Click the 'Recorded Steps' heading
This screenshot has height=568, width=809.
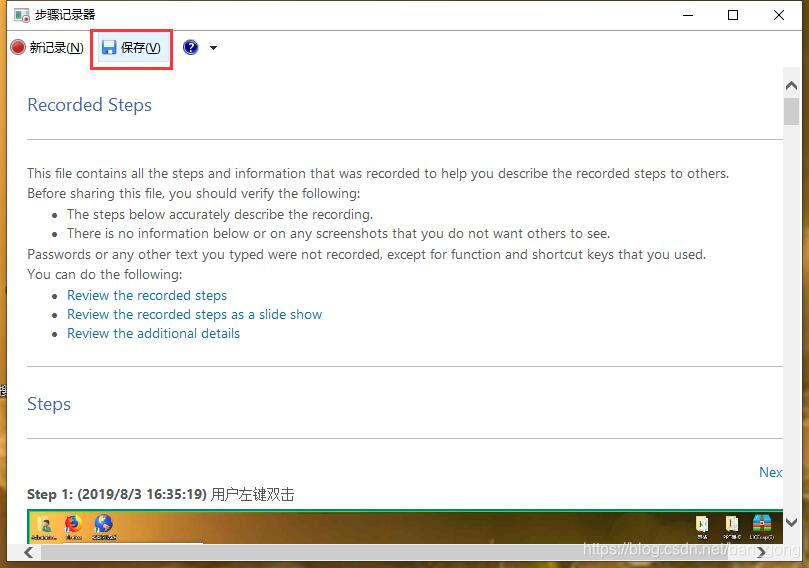[89, 105]
